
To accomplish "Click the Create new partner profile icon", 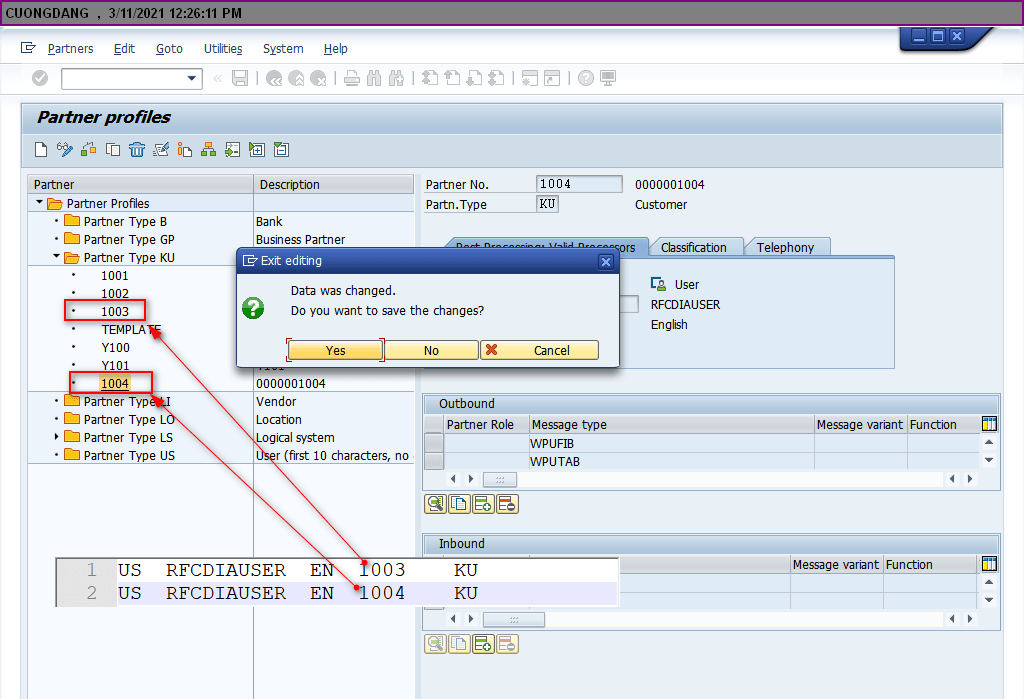I will tap(41, 150).
